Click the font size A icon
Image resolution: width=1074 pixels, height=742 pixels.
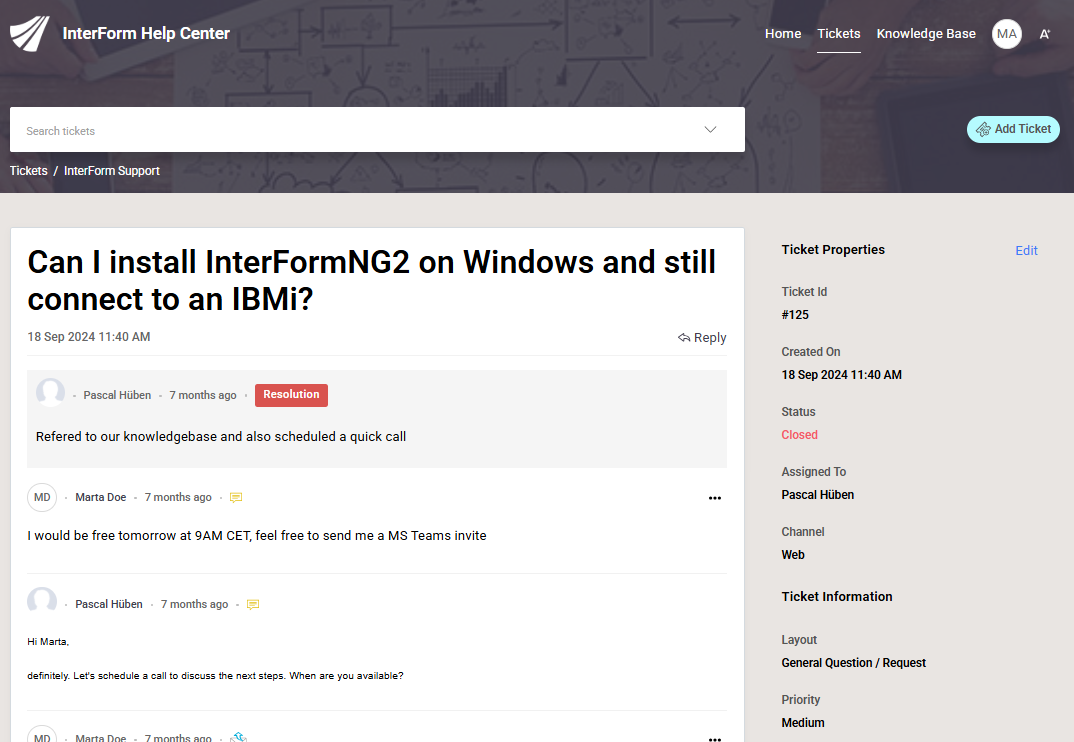[1045, 34]
